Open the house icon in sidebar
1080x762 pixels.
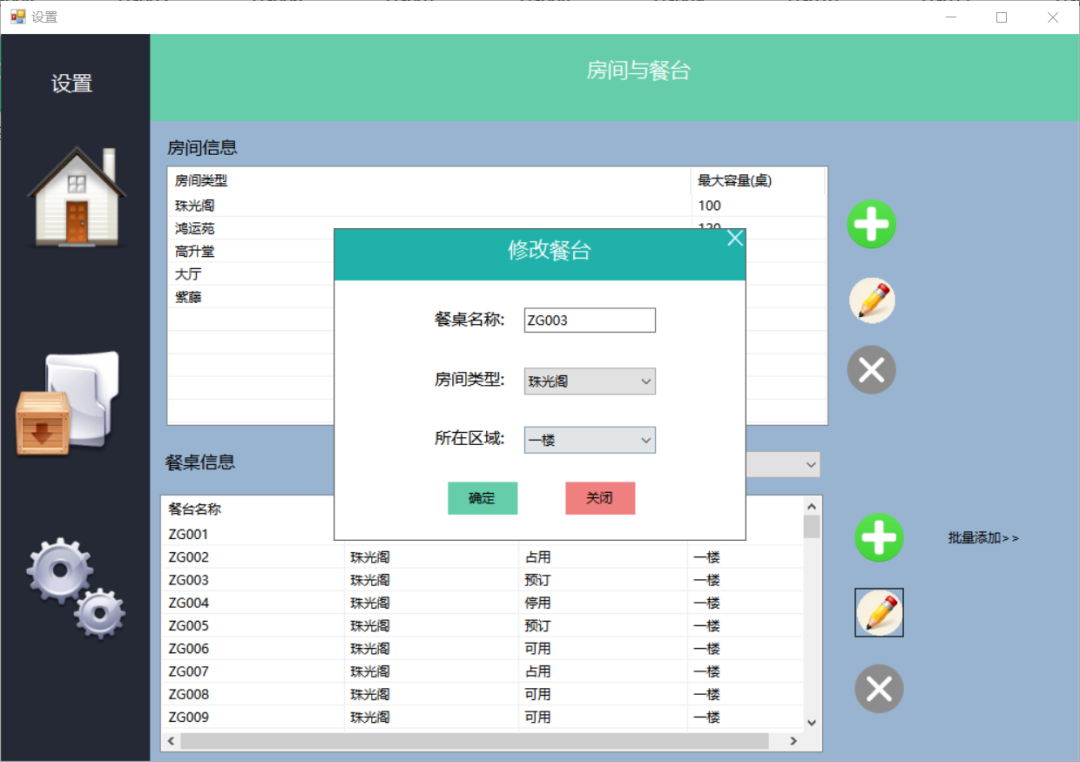(76, 196)
